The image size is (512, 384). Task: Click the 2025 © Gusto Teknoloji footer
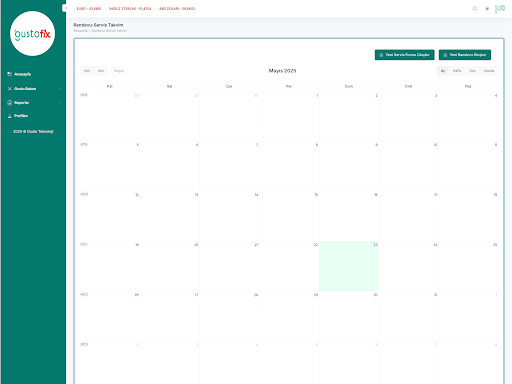pos(33,132)
